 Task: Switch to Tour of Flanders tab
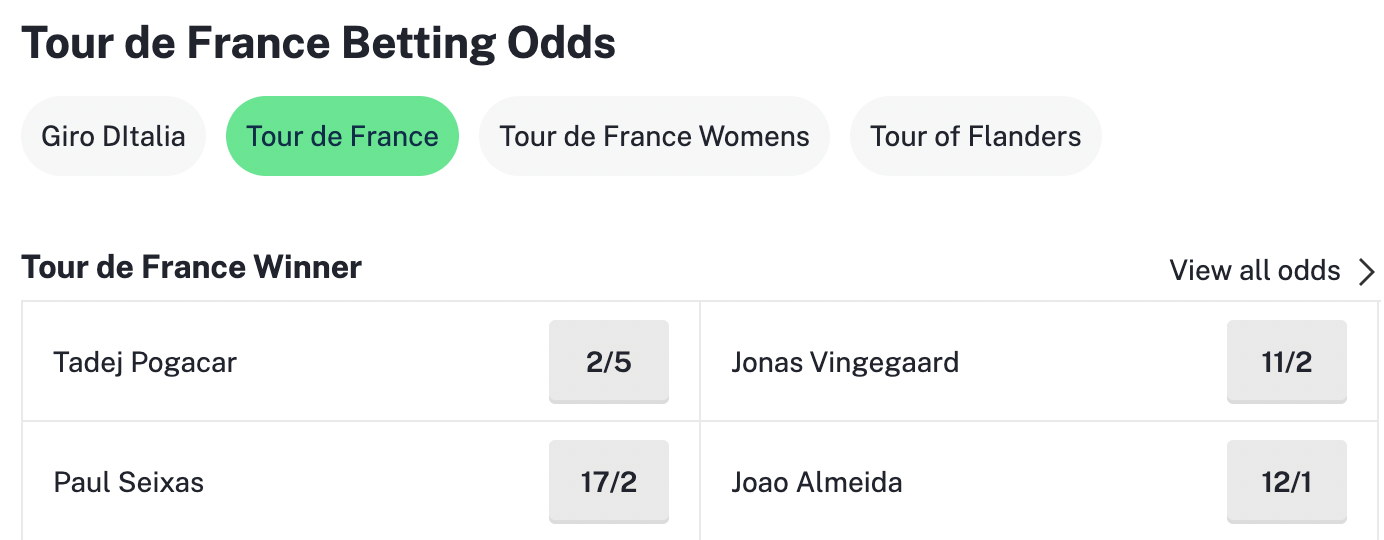tap(975, 136)
